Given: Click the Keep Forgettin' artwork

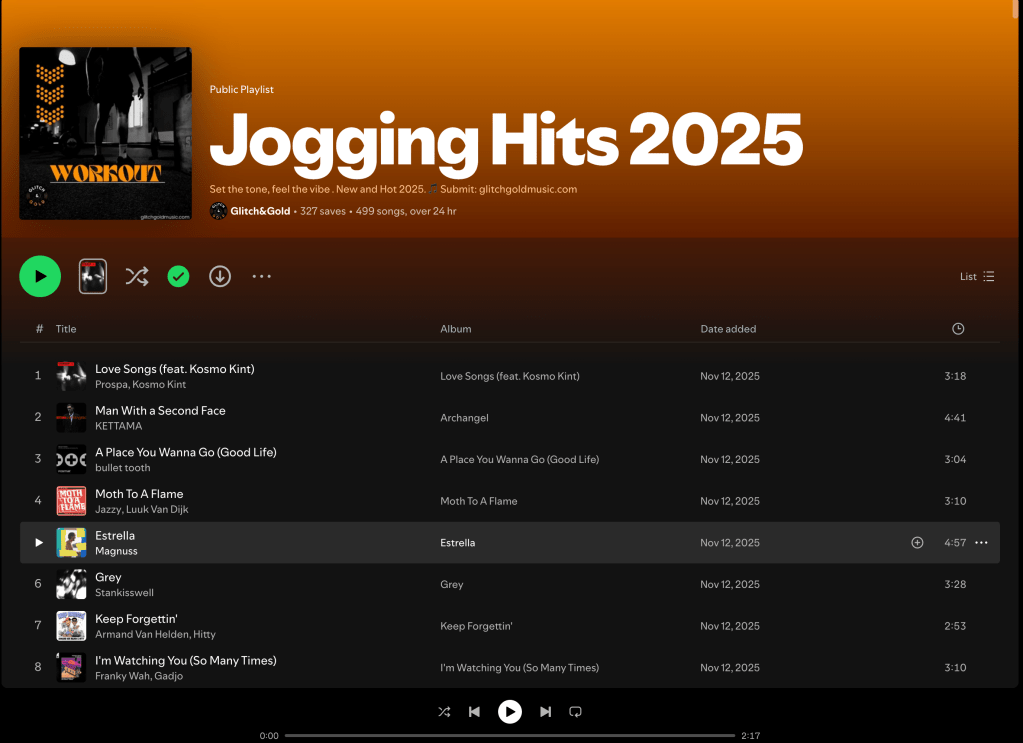Looking at the screenshot, I should (x=71, y=626).
